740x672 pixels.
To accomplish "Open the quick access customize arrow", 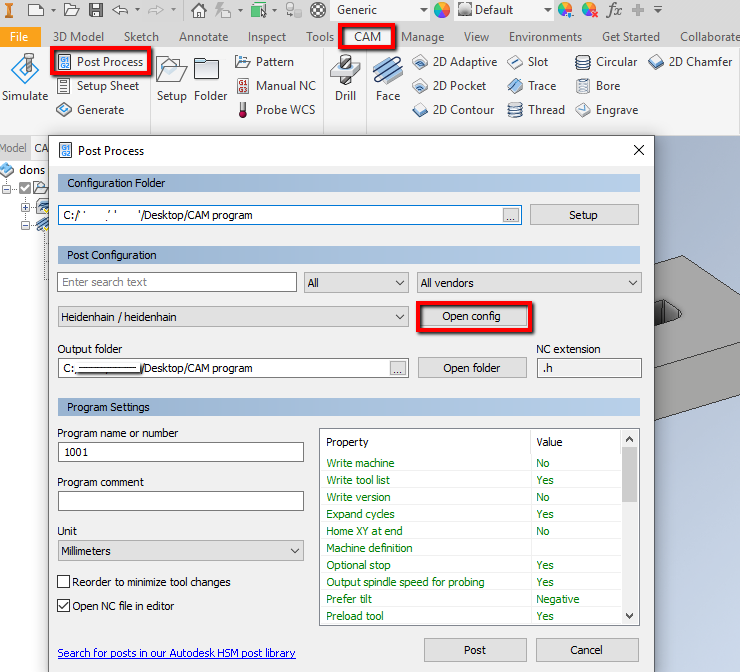I will [658, 9].
